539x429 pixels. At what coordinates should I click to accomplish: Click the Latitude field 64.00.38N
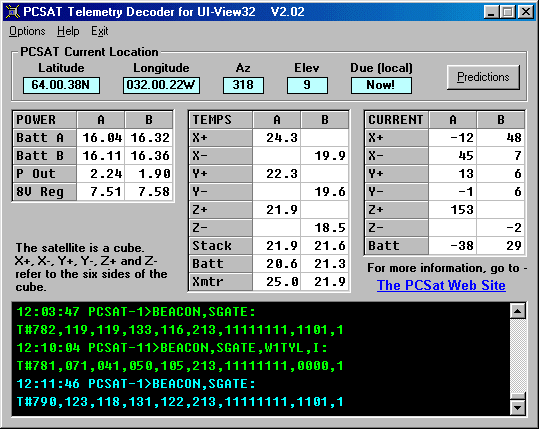coord(61,85)
